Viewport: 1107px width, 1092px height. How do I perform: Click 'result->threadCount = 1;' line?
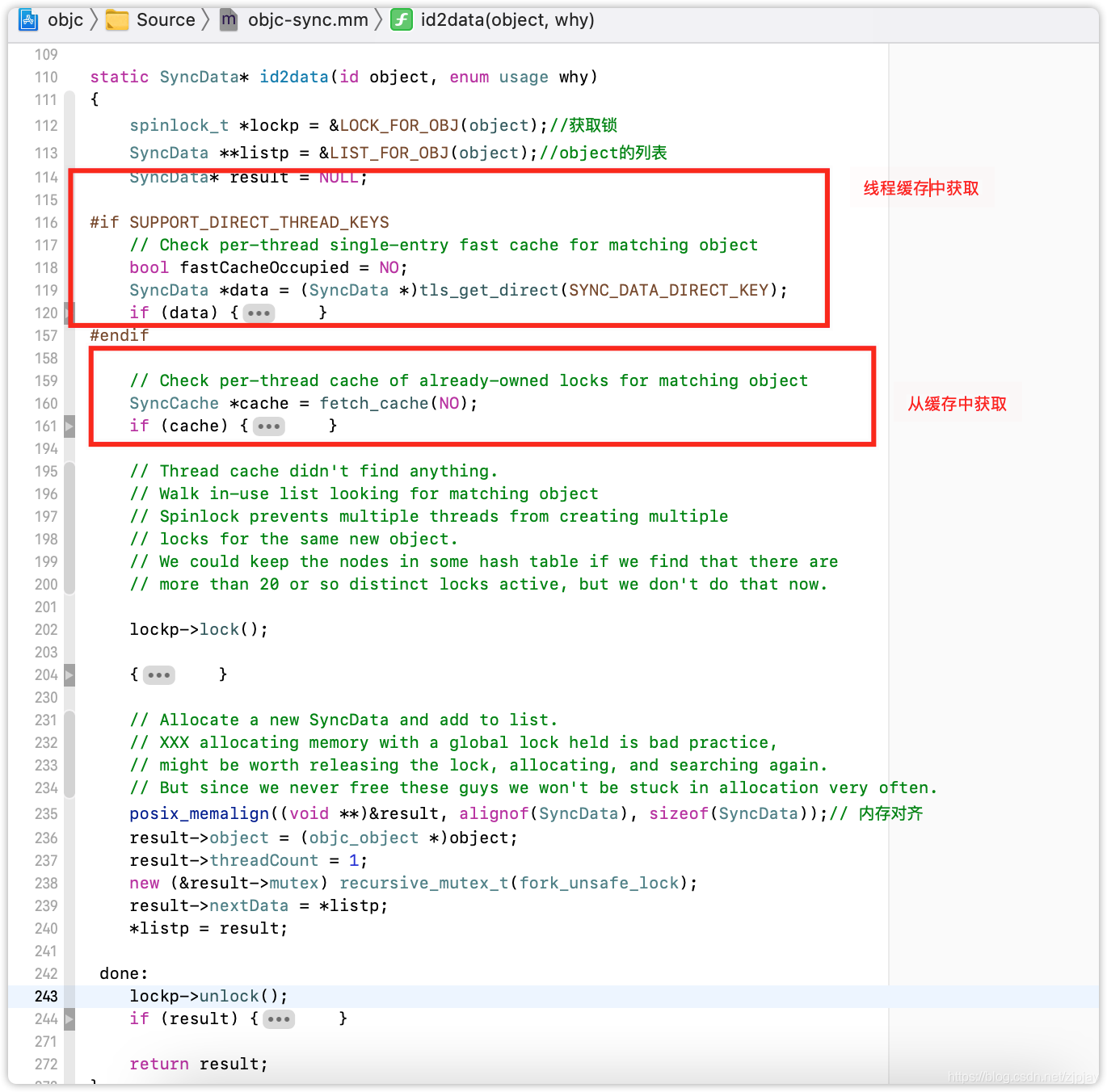[x=249, y=860]
